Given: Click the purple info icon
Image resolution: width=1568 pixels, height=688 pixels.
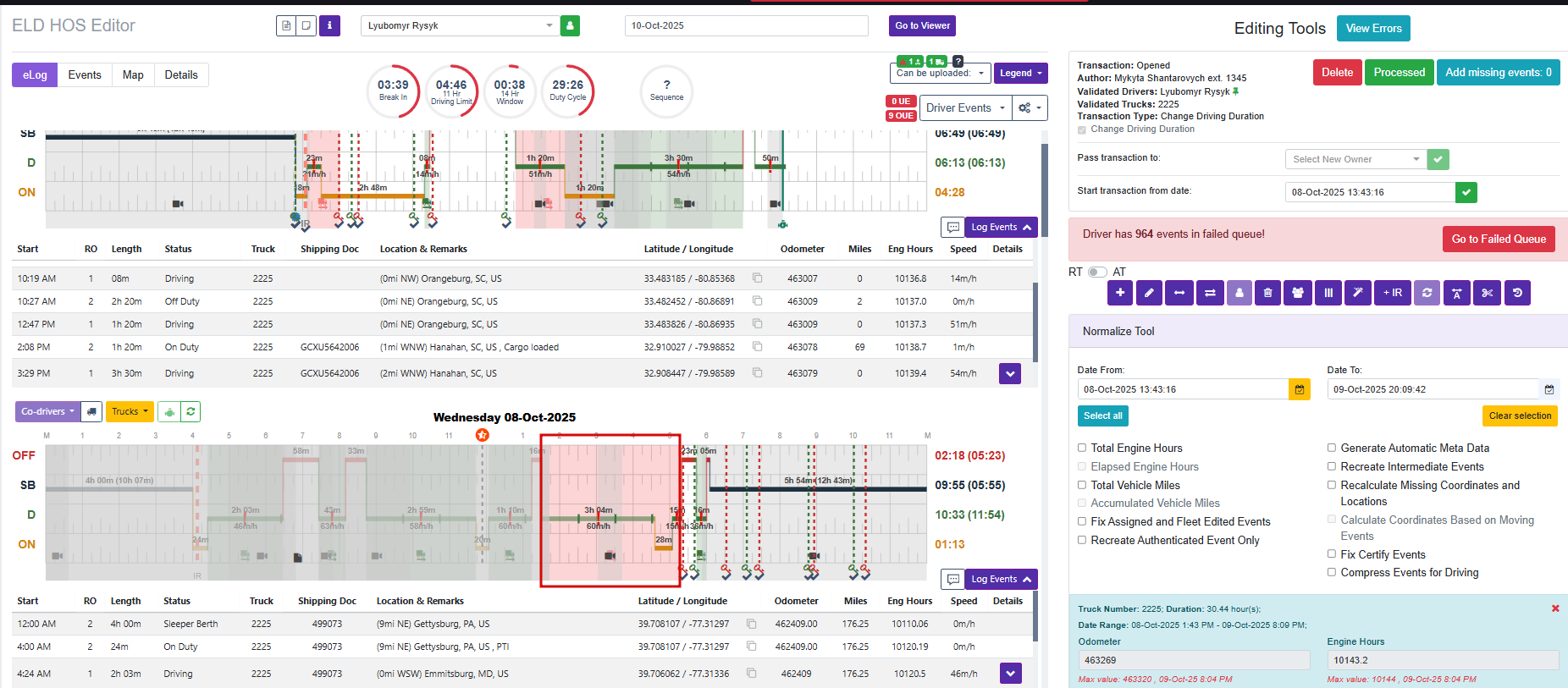Looking at the screenshot, I should click(329, 25).
